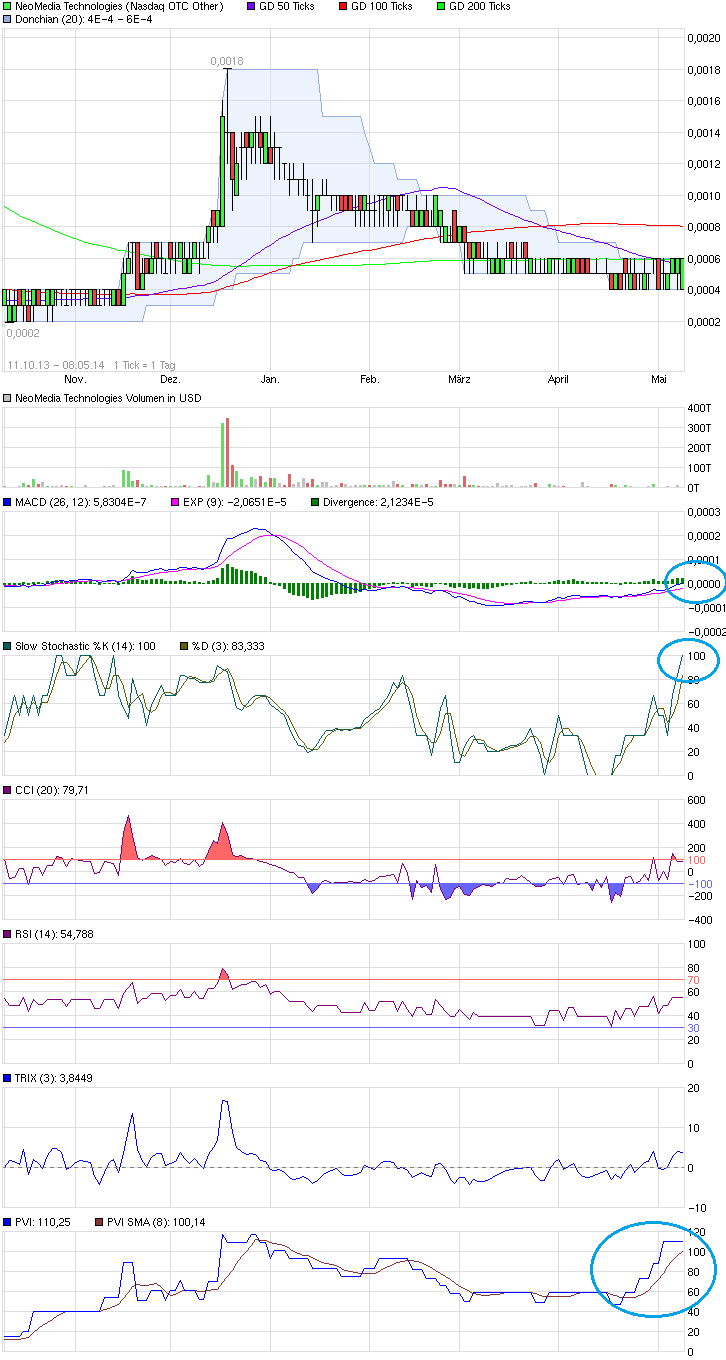This screenshot has height=1360, width=726.
Task: Click the PVI: 110,25 label
Action: tap(43, 1222)
